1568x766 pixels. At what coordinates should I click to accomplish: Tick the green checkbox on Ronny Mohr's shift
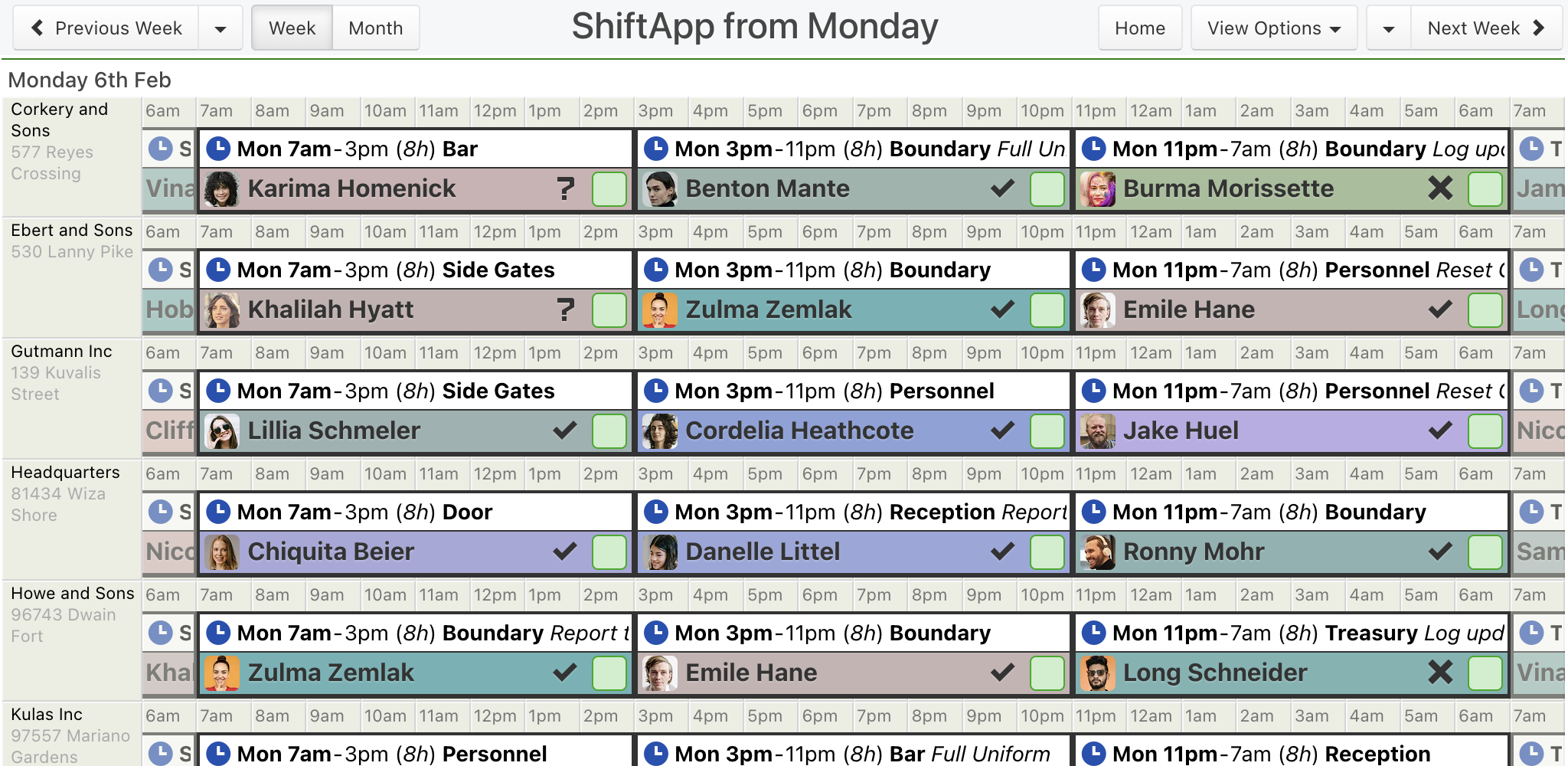tap(1485, 552)
